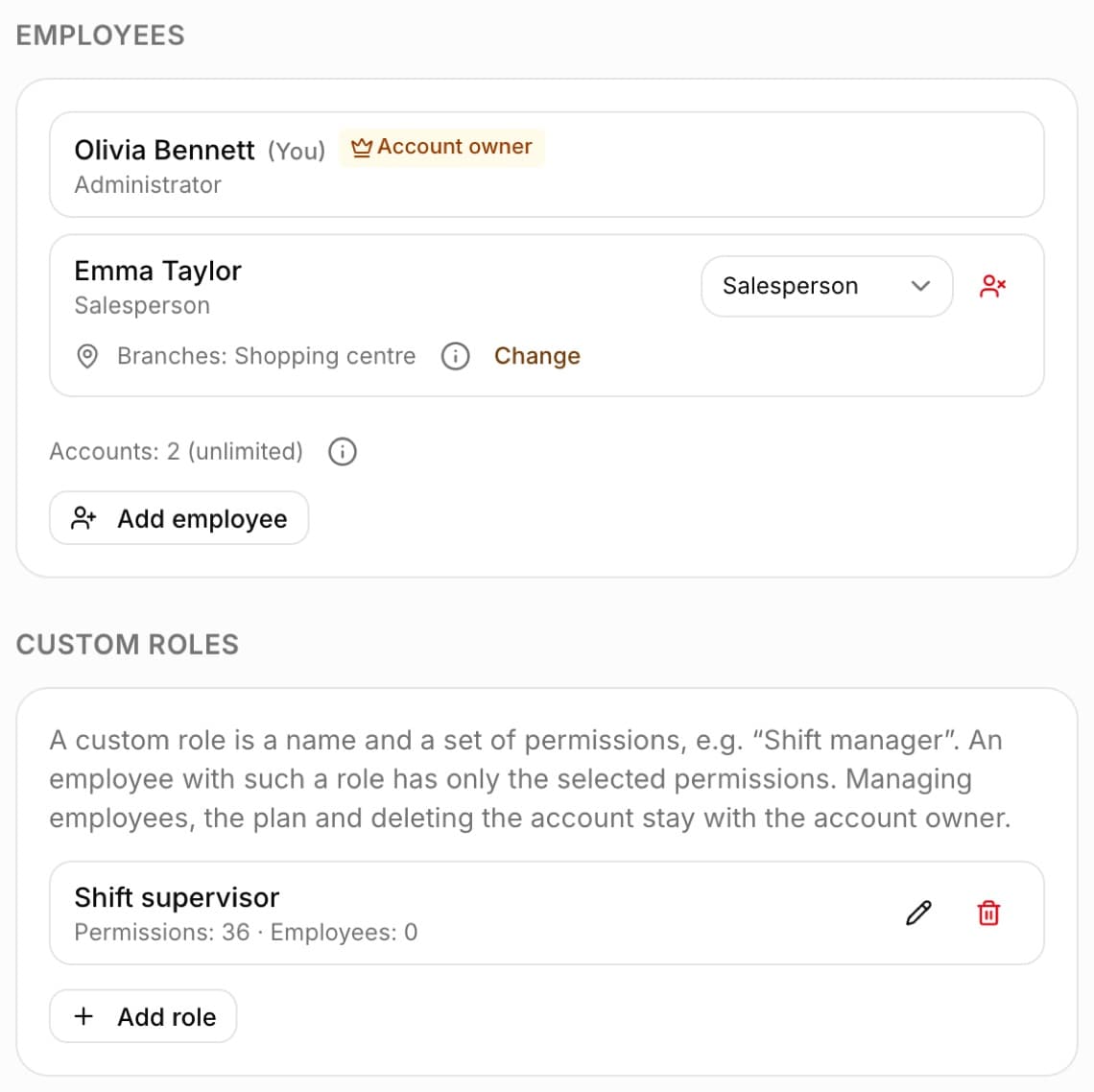1094x1092 pixels.
Task: Click the Salesperson label under Emma Taylor
Action: [x=142, y=305]
